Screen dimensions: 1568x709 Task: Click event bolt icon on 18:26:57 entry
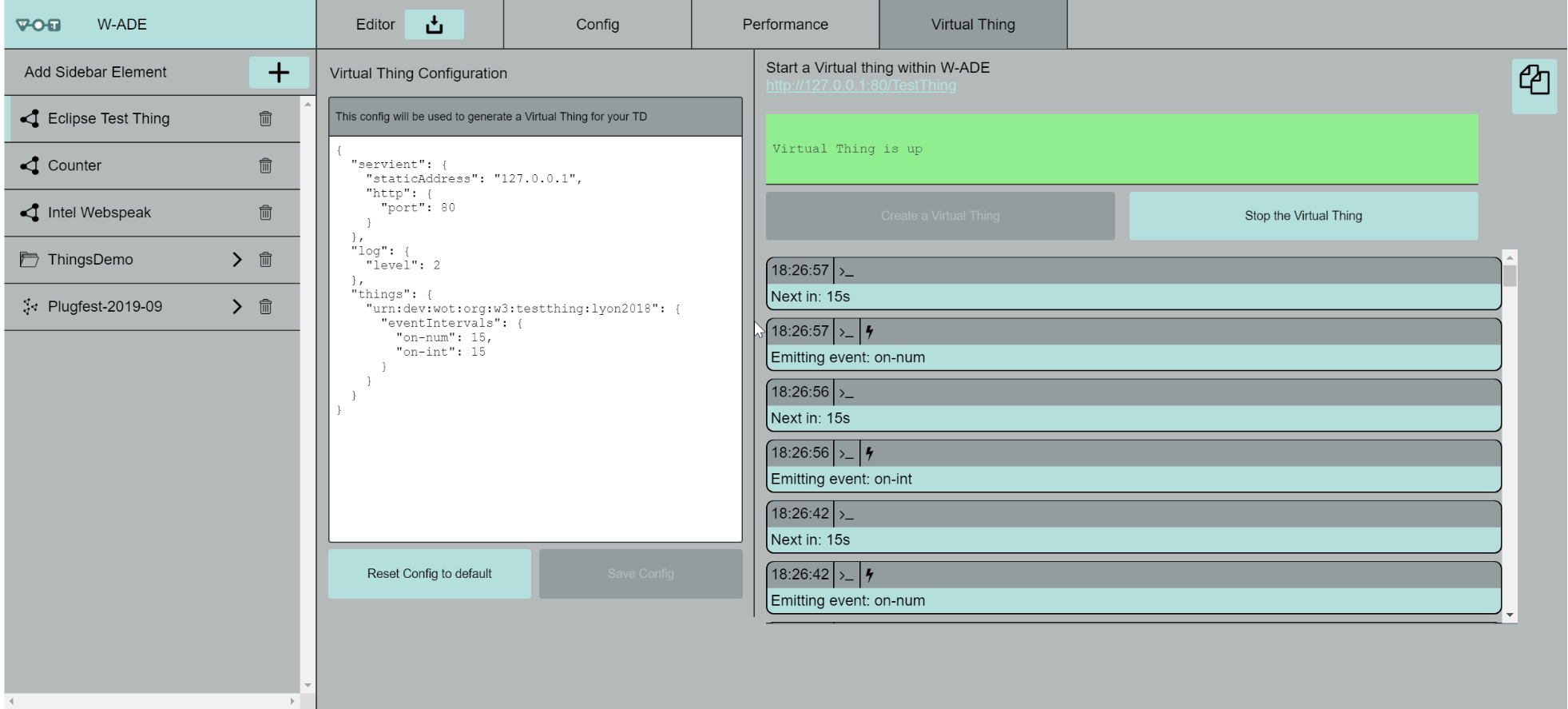(869, 332)
